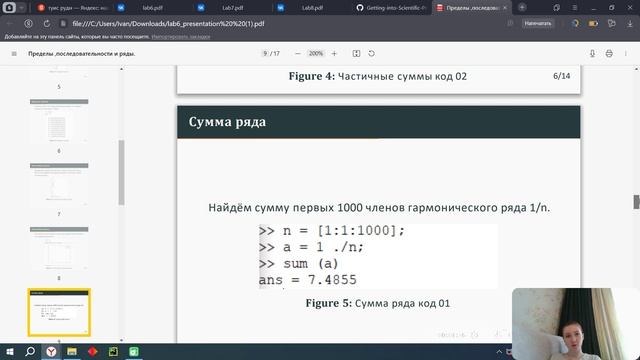Image resolution: width=640 pixels, height=360 pixels.
Task: Reload the current browser page
Action: coord(47,24)
